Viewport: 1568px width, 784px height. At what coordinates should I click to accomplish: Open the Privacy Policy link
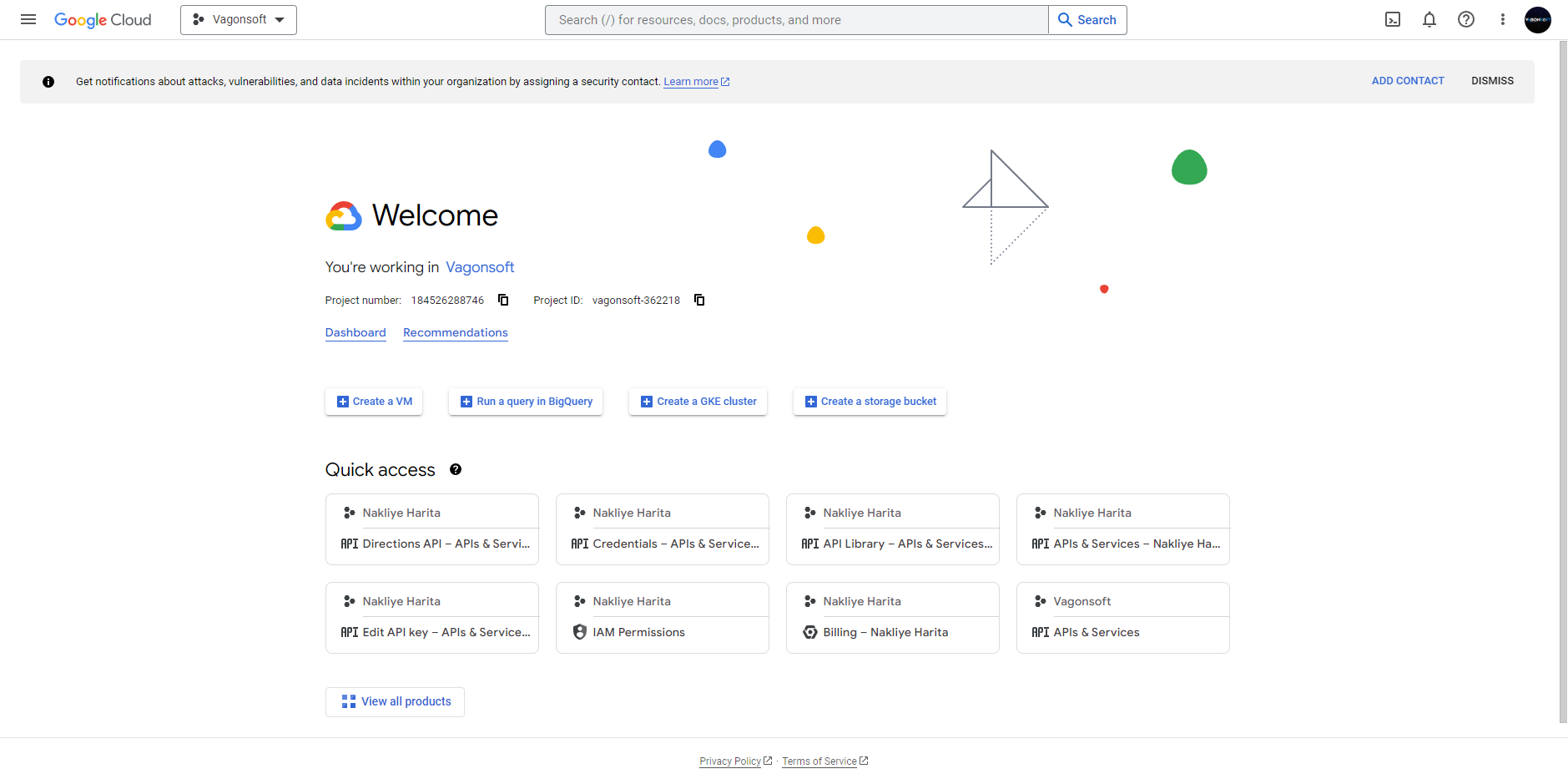pyautogui.click(x=730, y=761)
